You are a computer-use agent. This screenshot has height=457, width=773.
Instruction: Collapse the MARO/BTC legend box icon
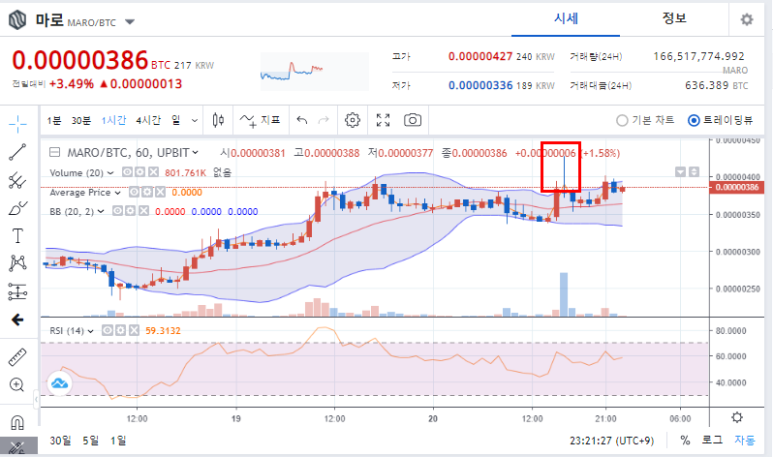(x=55, y=153)
